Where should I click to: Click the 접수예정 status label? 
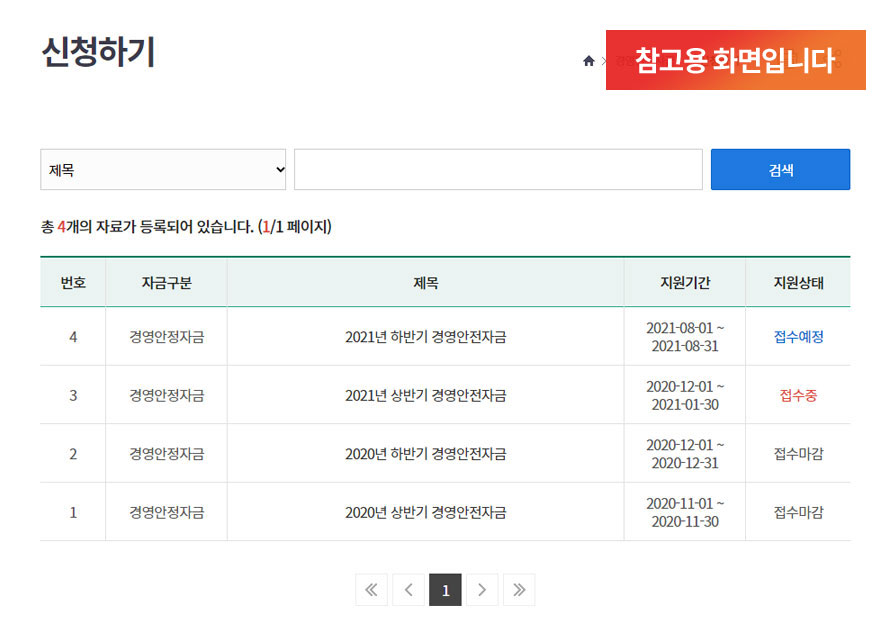click(x=798, y=337)
